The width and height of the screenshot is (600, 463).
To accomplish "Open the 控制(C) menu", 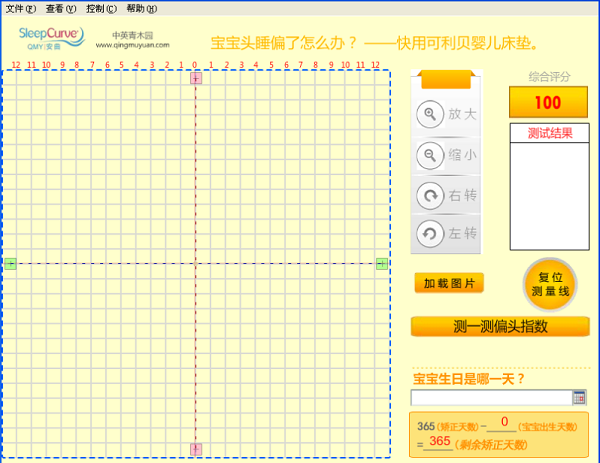I will click(x=101, y=8).
